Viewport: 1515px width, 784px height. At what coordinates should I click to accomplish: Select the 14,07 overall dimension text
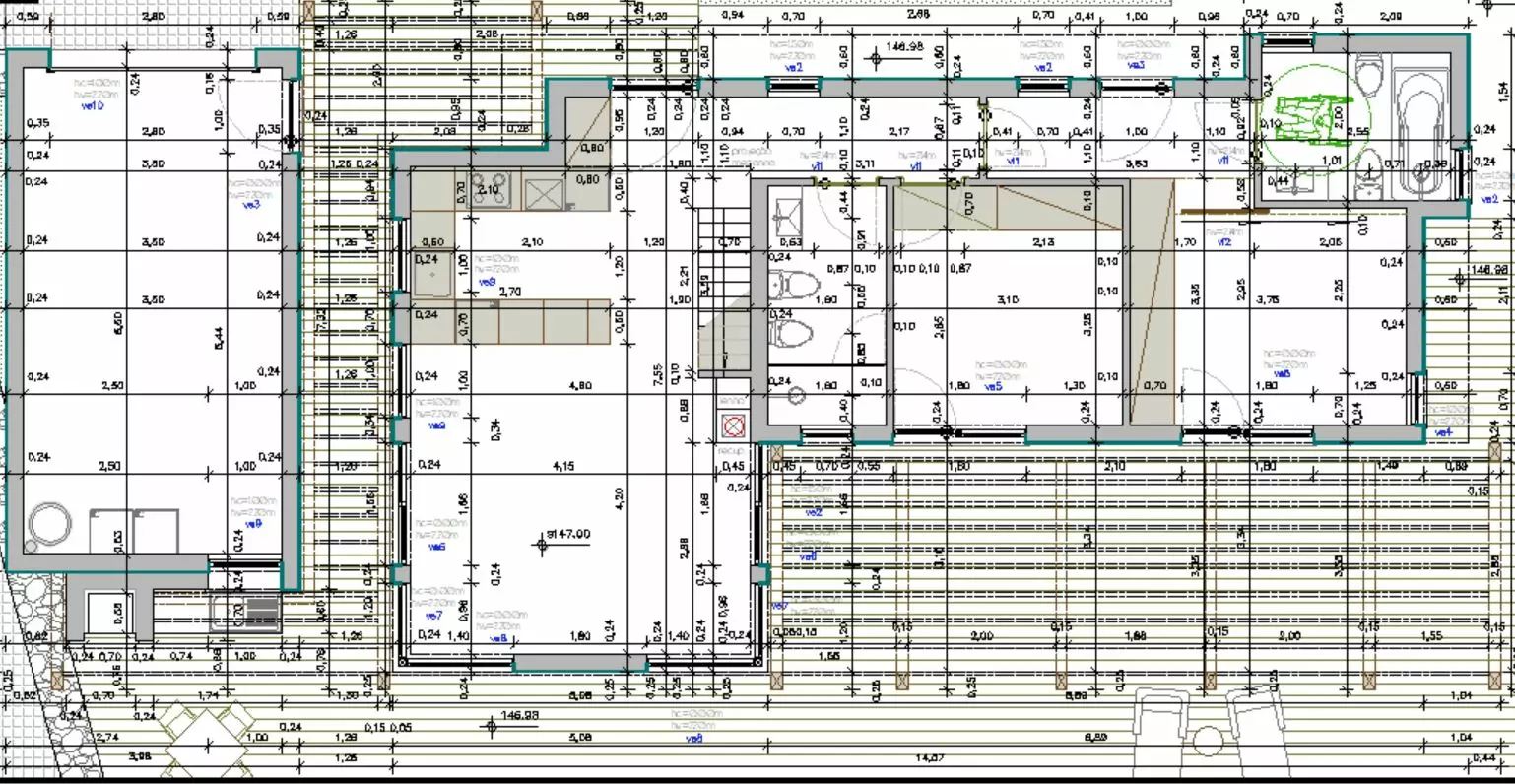tap(929, 756)
